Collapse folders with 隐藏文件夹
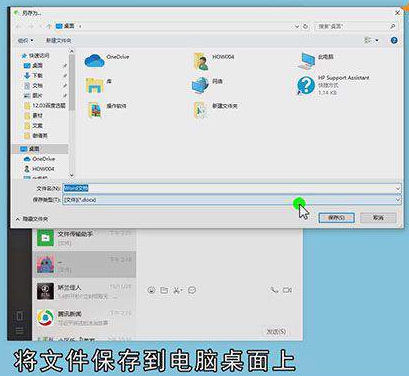409x376 pixels. [x=32, y=219]
